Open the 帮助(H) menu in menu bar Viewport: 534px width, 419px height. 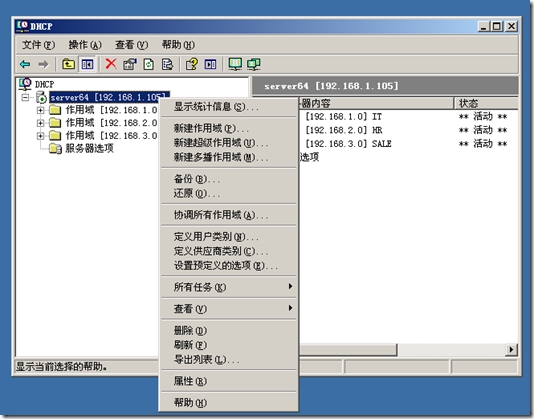pos(178,45)
